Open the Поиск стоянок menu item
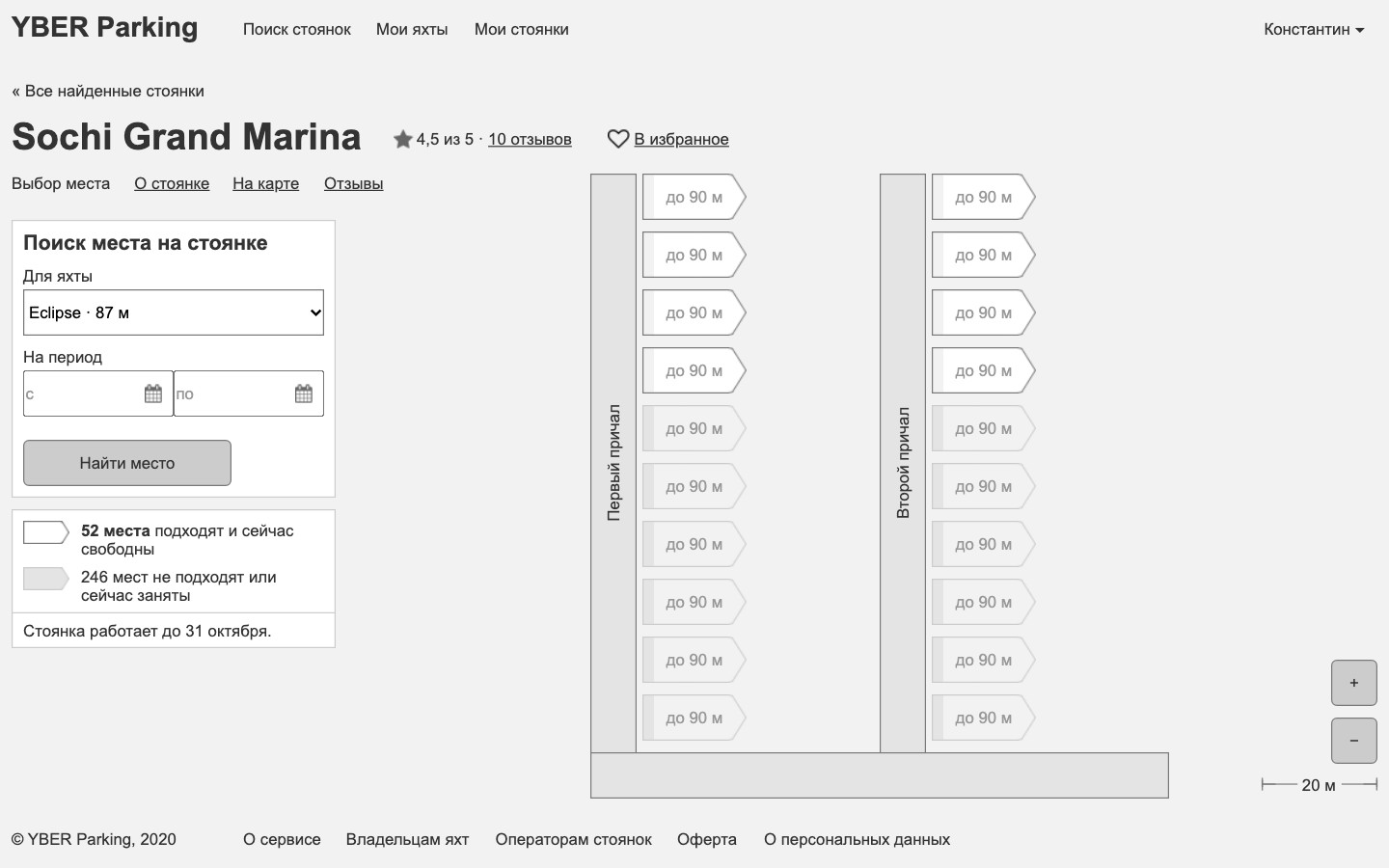The width and height of the screenshot is (1389, 868). tap(297, 29)
